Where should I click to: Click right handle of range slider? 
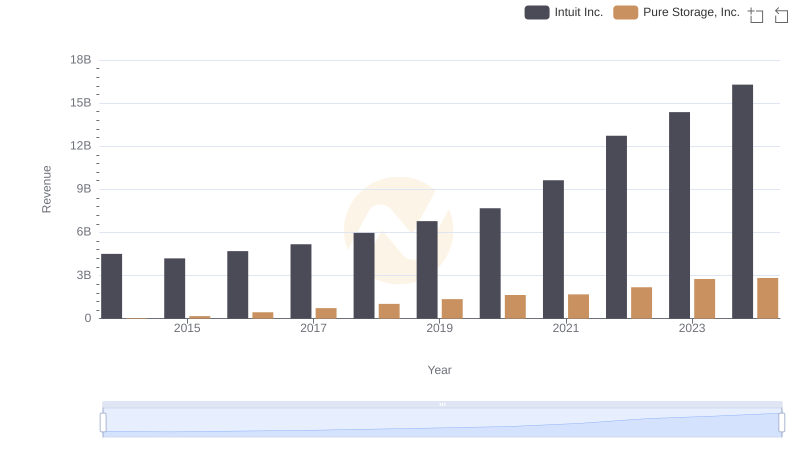click(782, 423)
